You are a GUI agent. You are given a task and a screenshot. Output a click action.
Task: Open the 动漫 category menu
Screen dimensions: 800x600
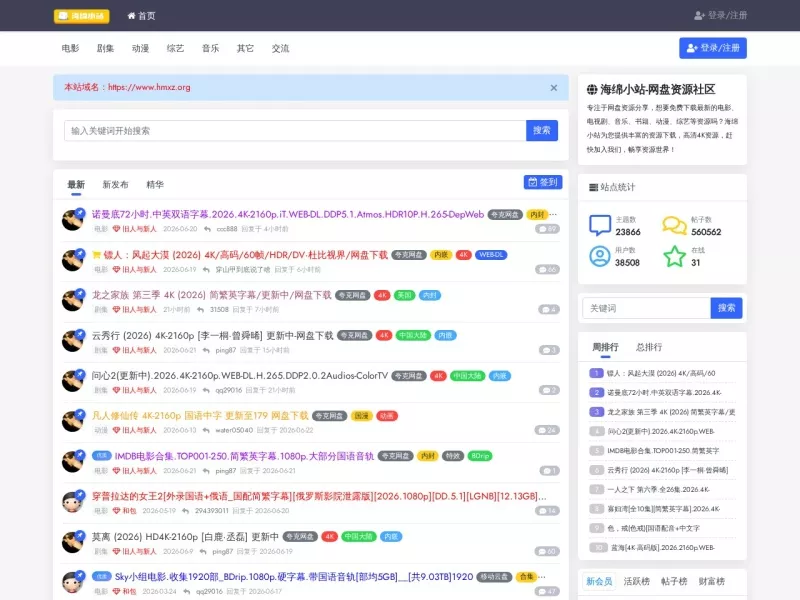click(x=140, y=48)
